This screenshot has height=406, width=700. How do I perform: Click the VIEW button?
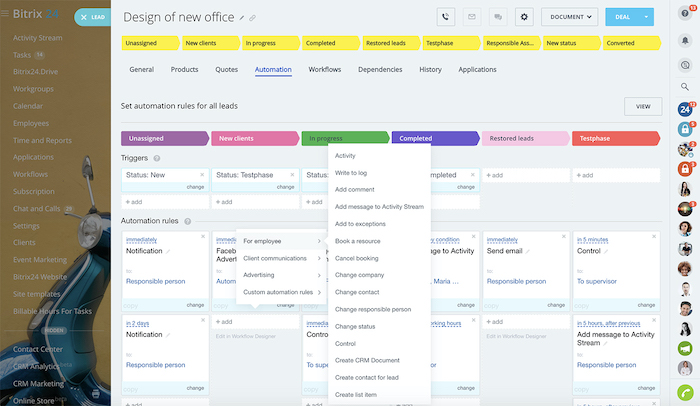(x=643, y=106)
